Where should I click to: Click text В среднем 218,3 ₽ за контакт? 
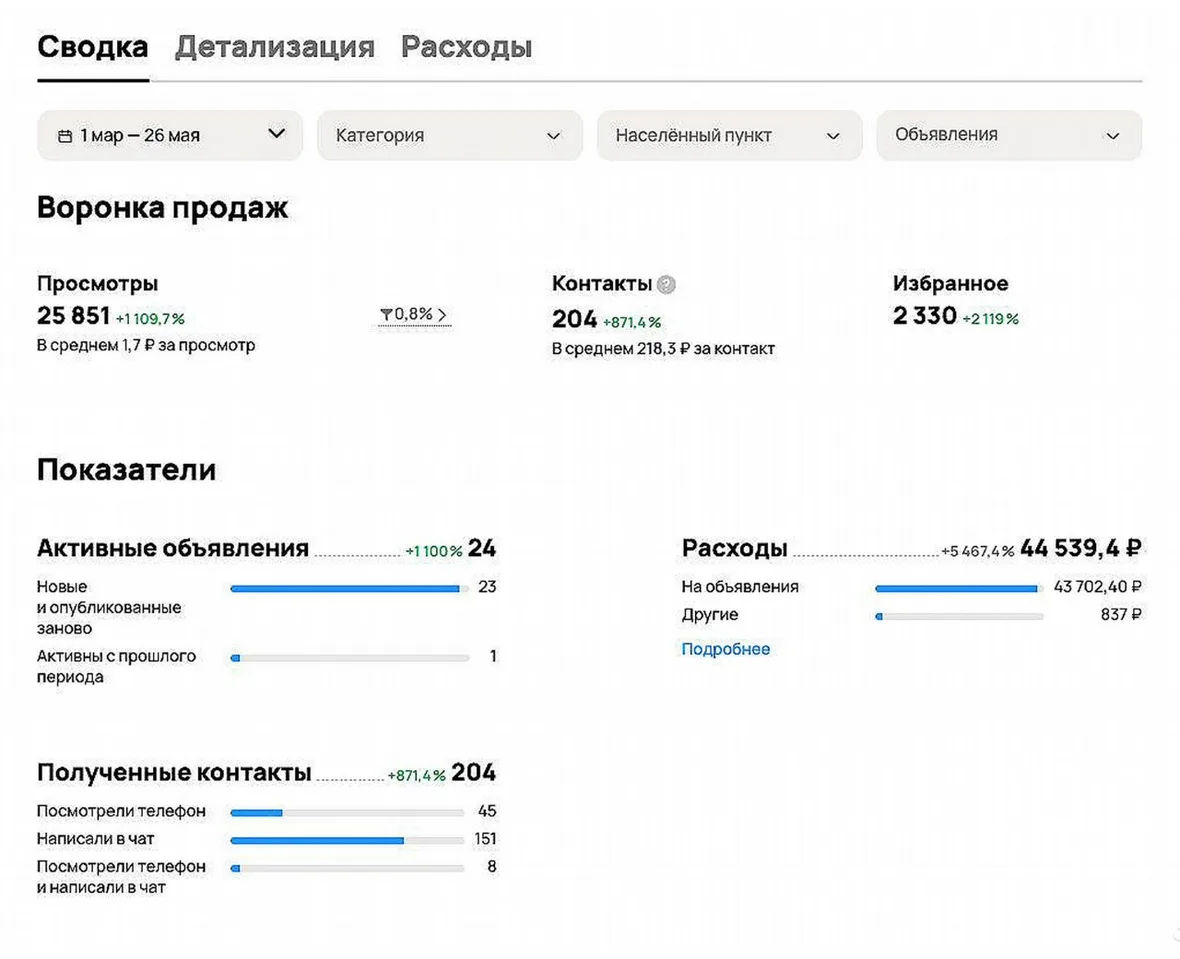(x=663, y=349)
